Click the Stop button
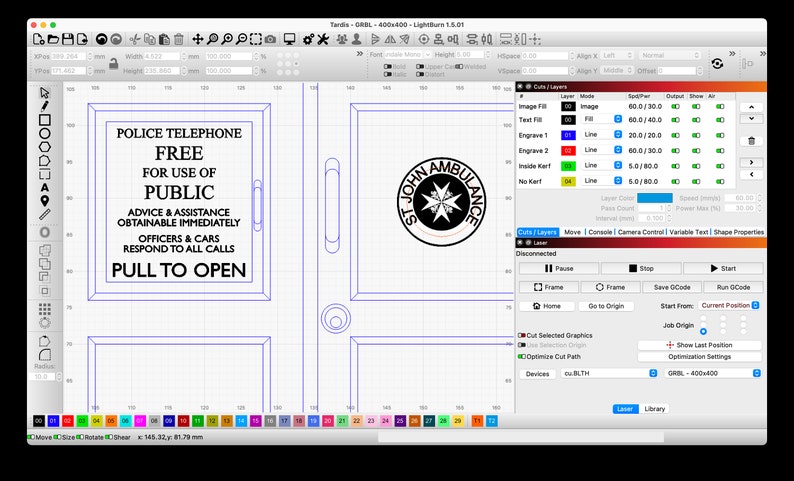Screen dimensions: 794x481 point(641,268)
